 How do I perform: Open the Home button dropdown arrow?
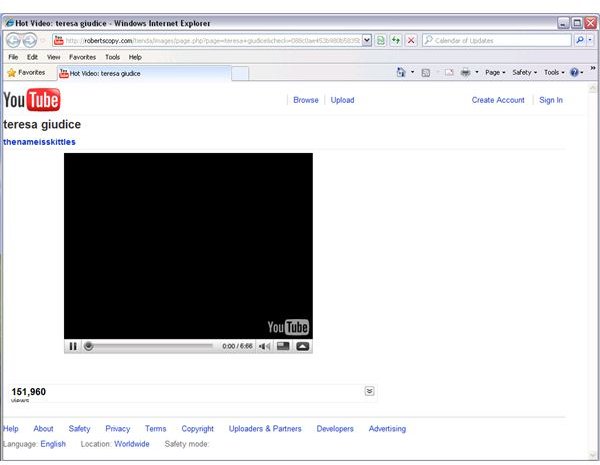(x=412, y=72)
